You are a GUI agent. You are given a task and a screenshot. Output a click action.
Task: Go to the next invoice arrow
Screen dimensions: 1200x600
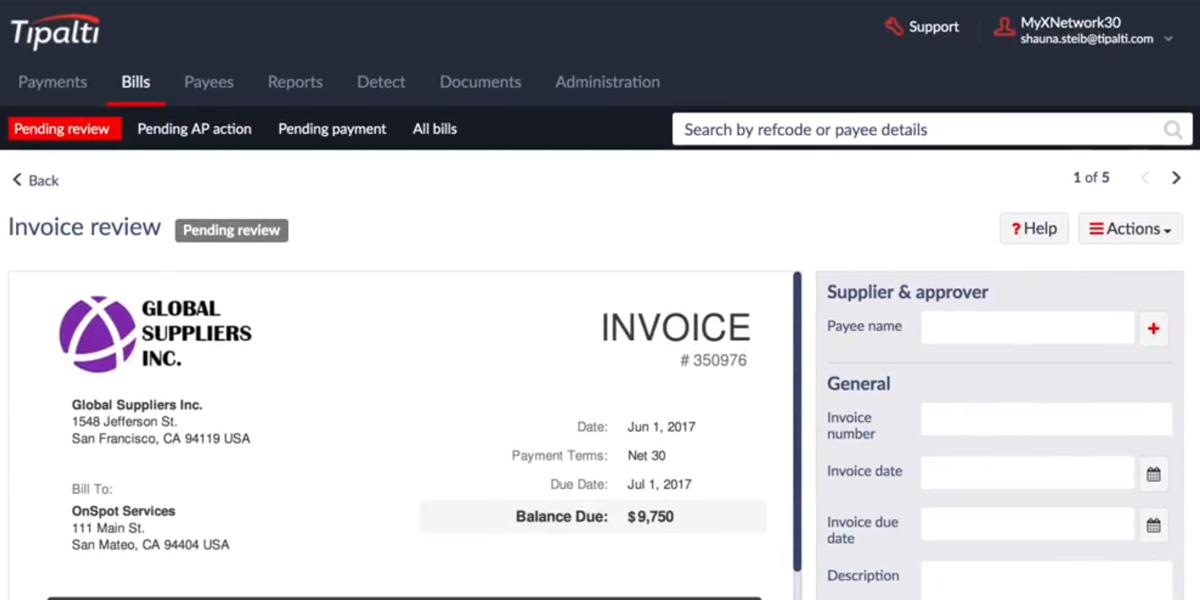1177,178
